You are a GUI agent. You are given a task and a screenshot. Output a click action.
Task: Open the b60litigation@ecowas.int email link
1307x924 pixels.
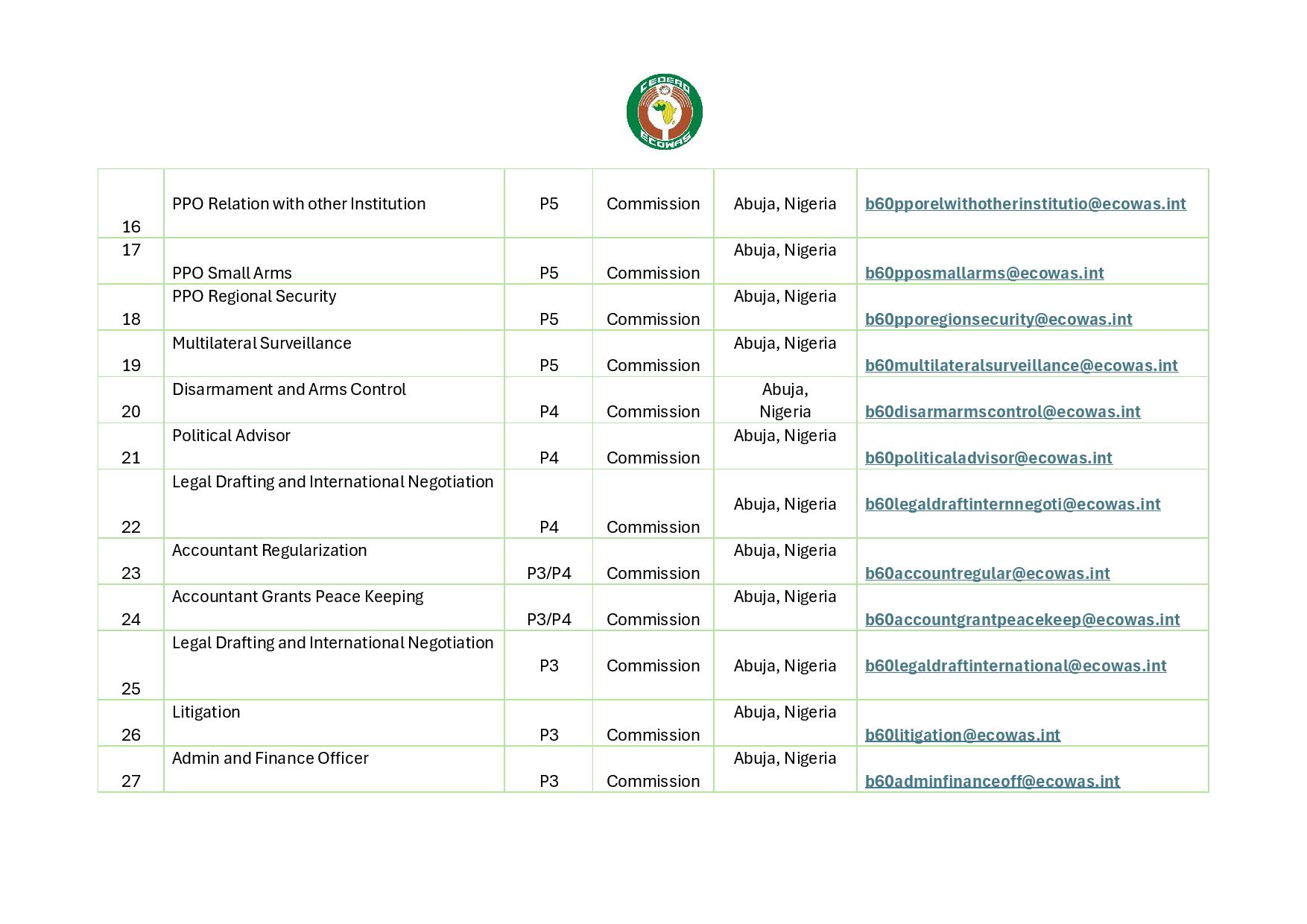[962, 734]
